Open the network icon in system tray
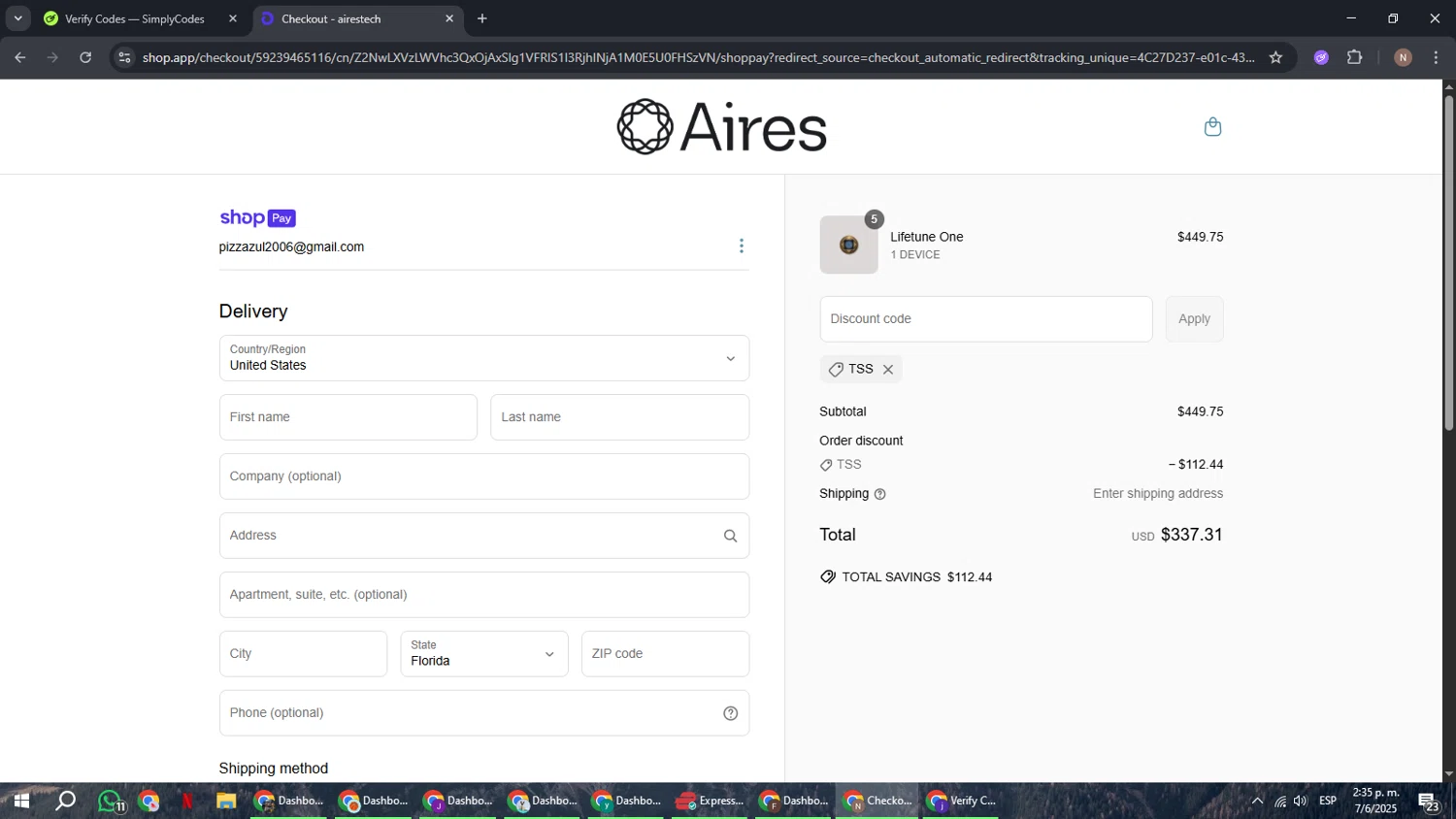Viewport: 1456px width, 819px height. [1280, 802]
